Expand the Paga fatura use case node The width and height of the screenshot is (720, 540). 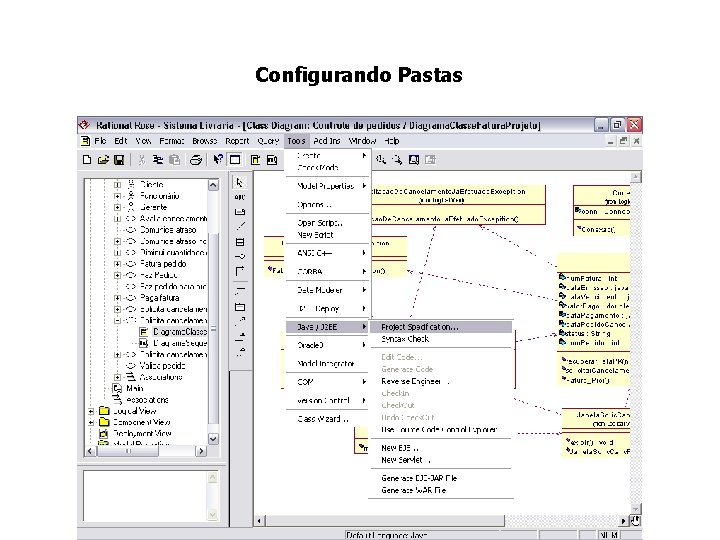point(118,298)
